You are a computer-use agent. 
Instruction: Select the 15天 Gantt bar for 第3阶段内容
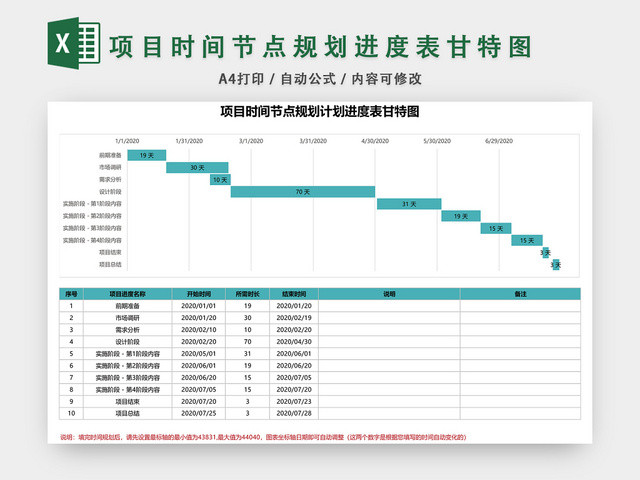tap(496, 229)
